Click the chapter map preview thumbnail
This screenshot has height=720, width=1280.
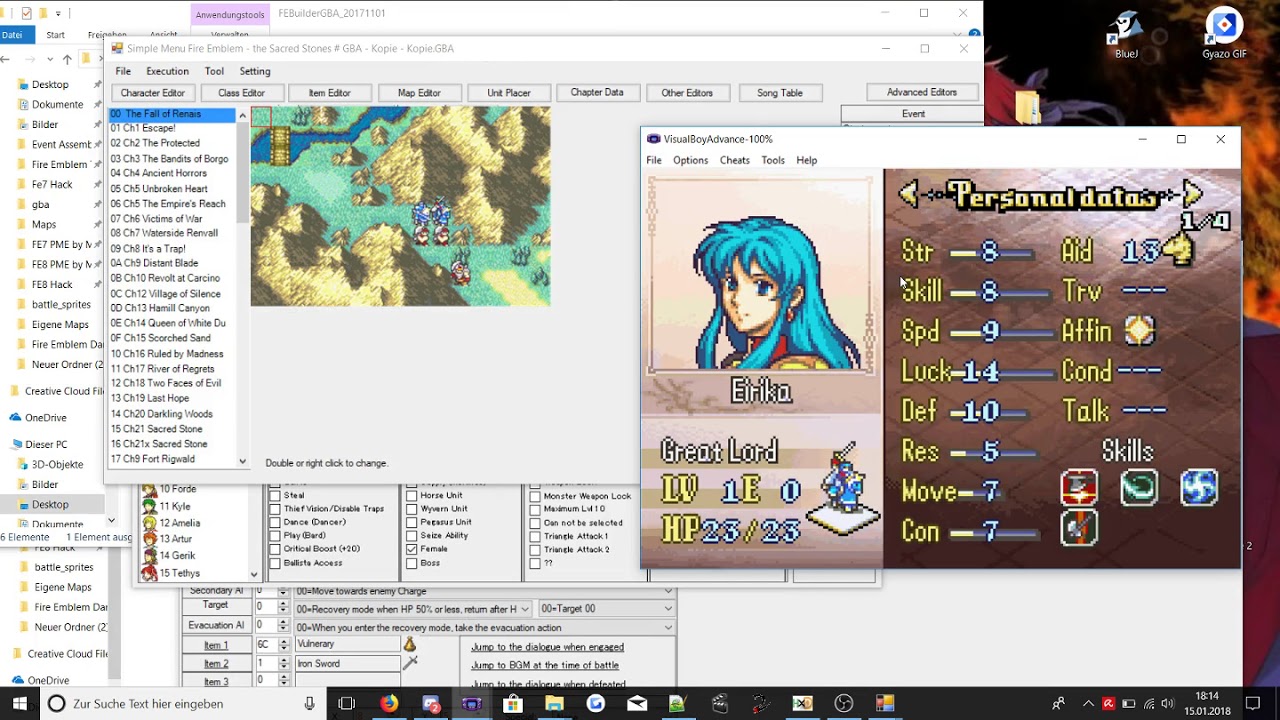click(400, 206)
